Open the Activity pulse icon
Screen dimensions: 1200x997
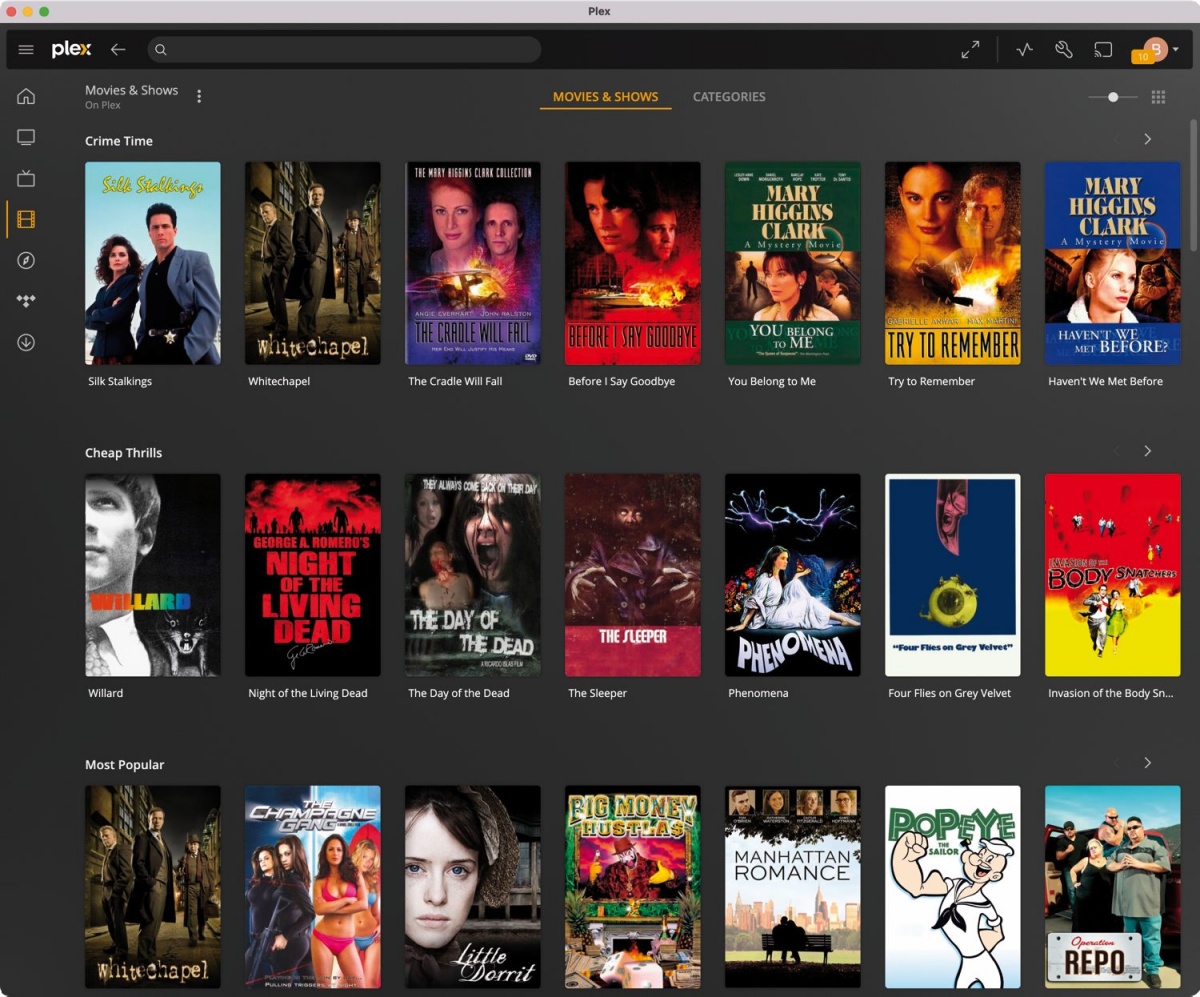pos(1024,49)
